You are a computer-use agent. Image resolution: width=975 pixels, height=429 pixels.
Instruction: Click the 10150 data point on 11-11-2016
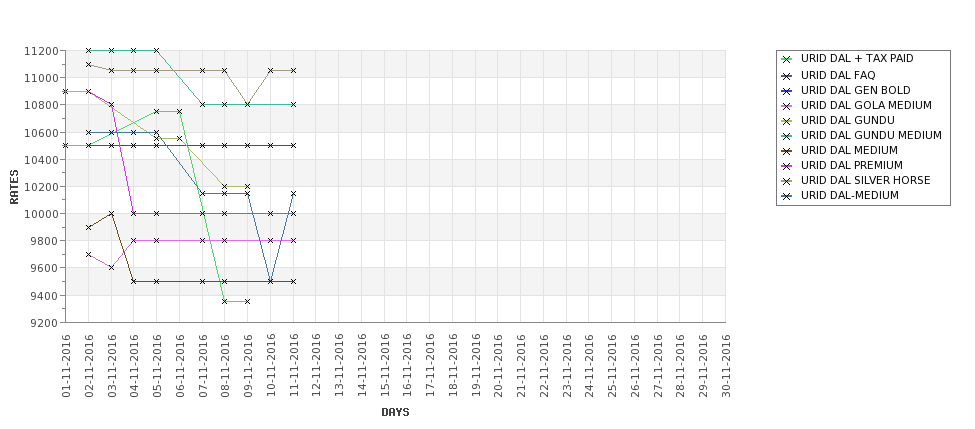[293, 193]
